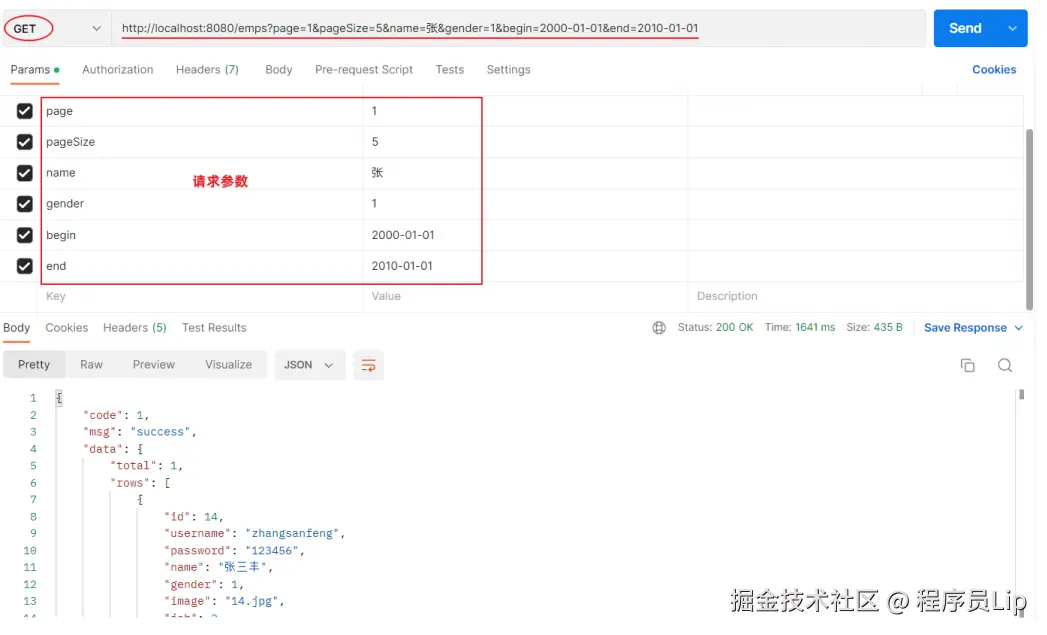1047x635 pixels.
Task: Click the "123456" password value in JSON
Action: click(x=272, y=551)
